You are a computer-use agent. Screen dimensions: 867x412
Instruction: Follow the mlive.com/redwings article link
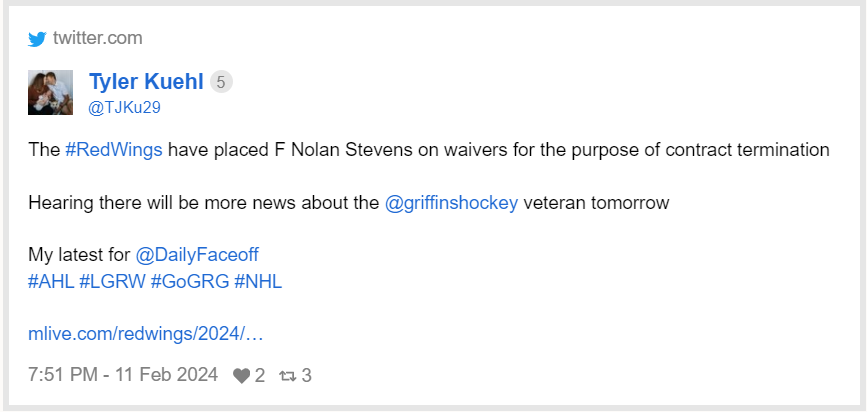coord(146,333)
